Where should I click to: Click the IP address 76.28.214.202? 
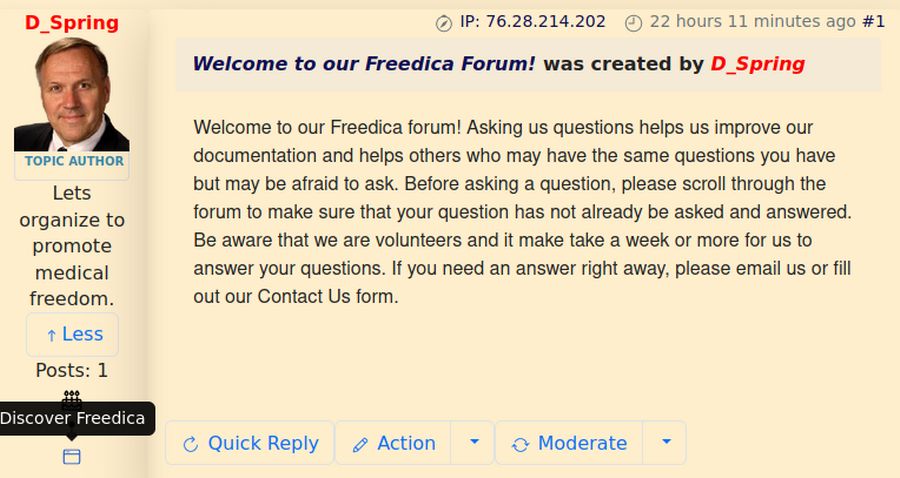point(546,21)
